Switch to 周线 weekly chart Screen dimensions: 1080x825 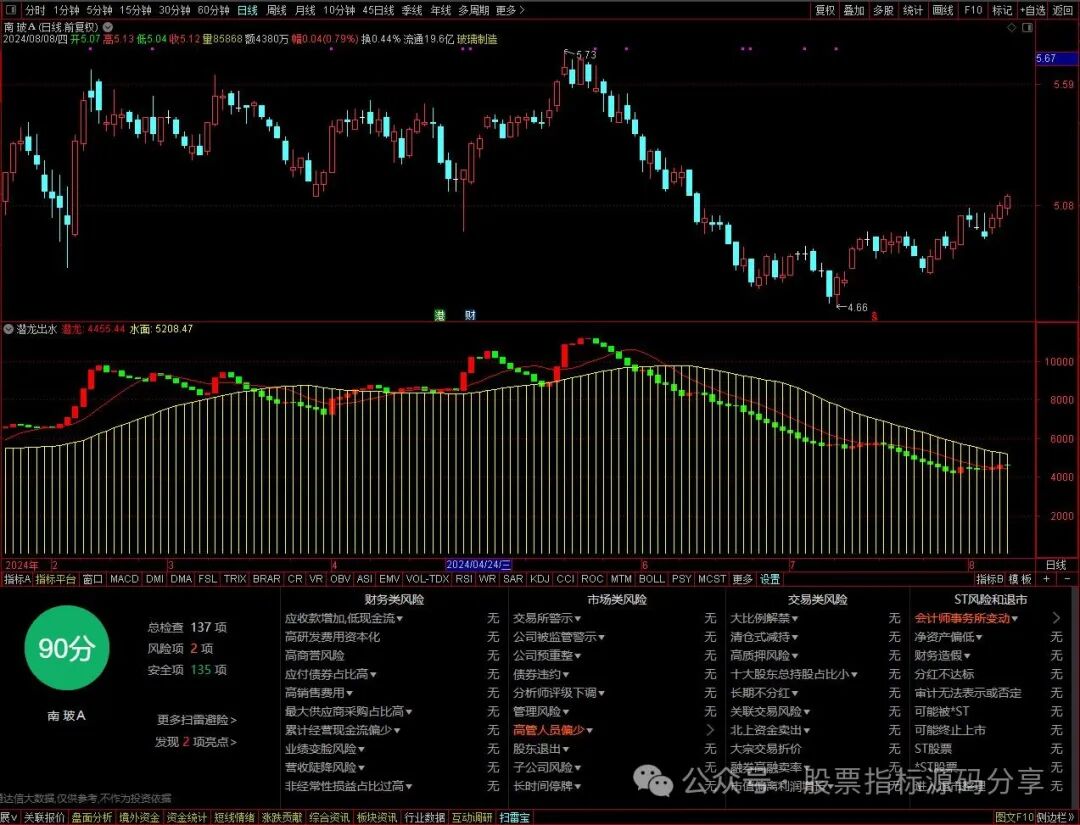(276, 10)
